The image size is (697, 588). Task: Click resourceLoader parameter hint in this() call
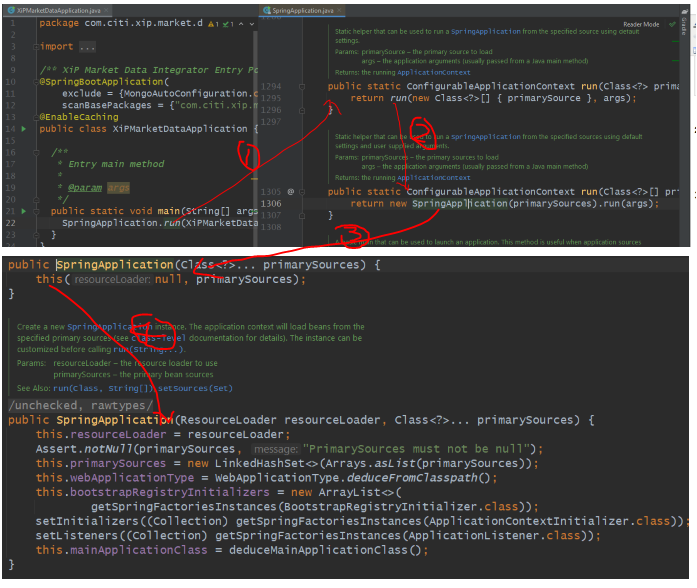pos(112,280)
